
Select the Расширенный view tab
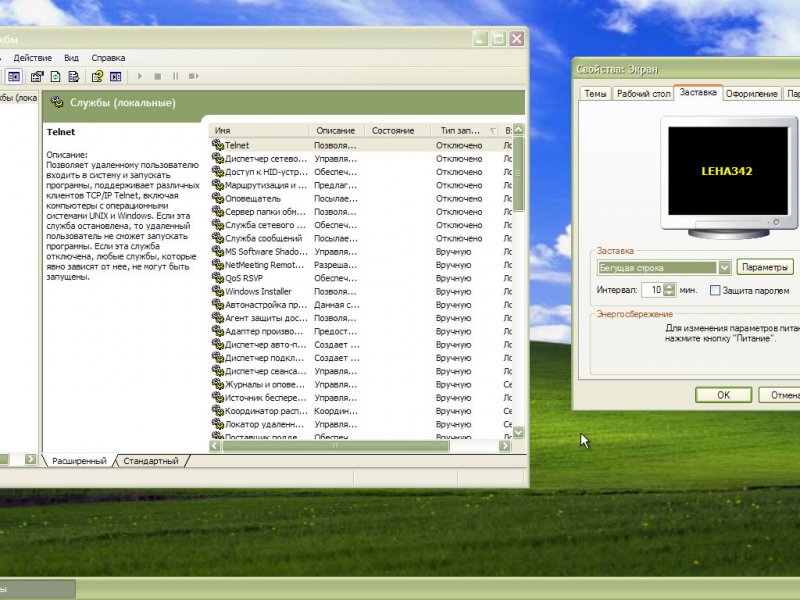79,461
